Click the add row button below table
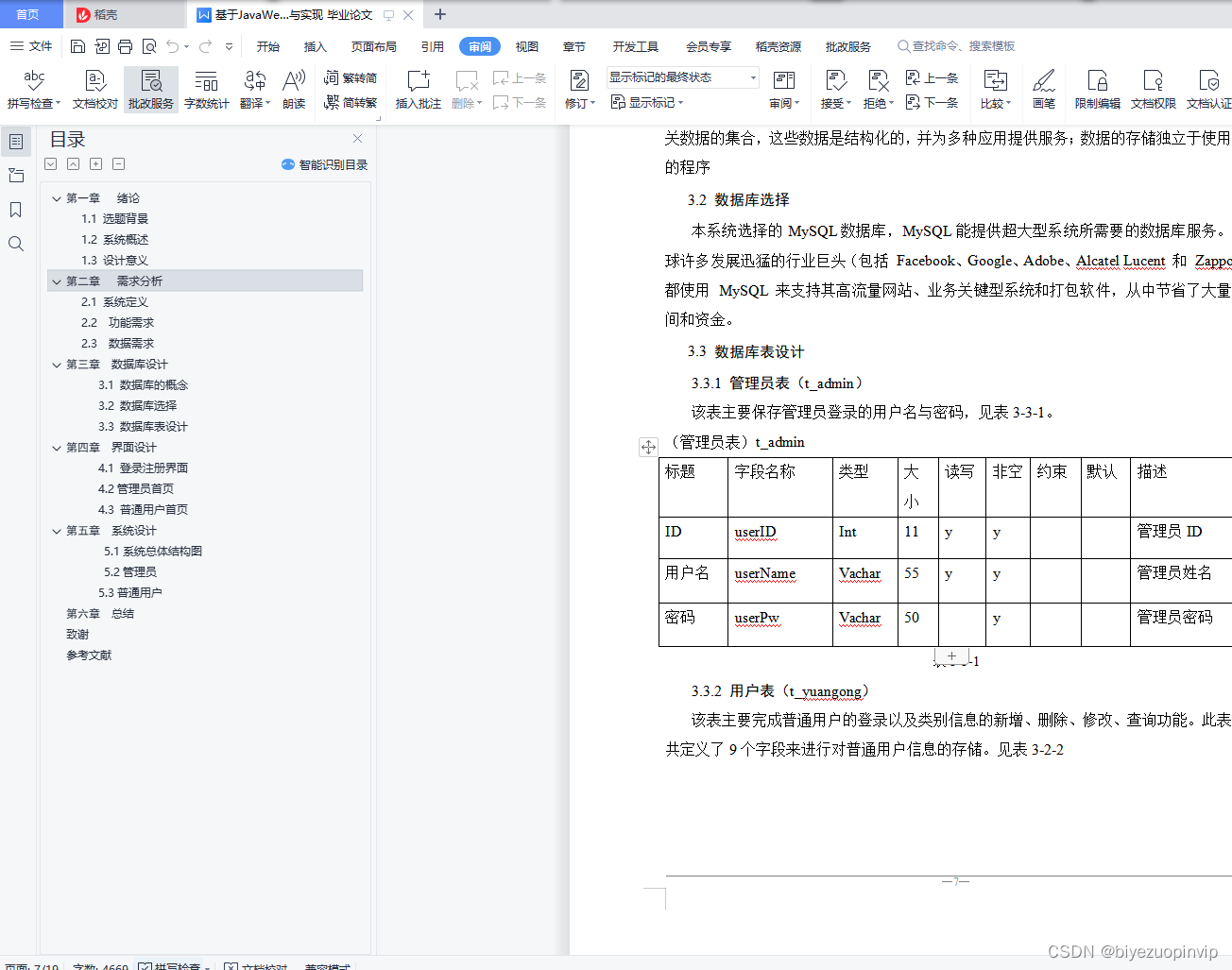The width and height of the screenshot is (1232, 970). point(951,655)
